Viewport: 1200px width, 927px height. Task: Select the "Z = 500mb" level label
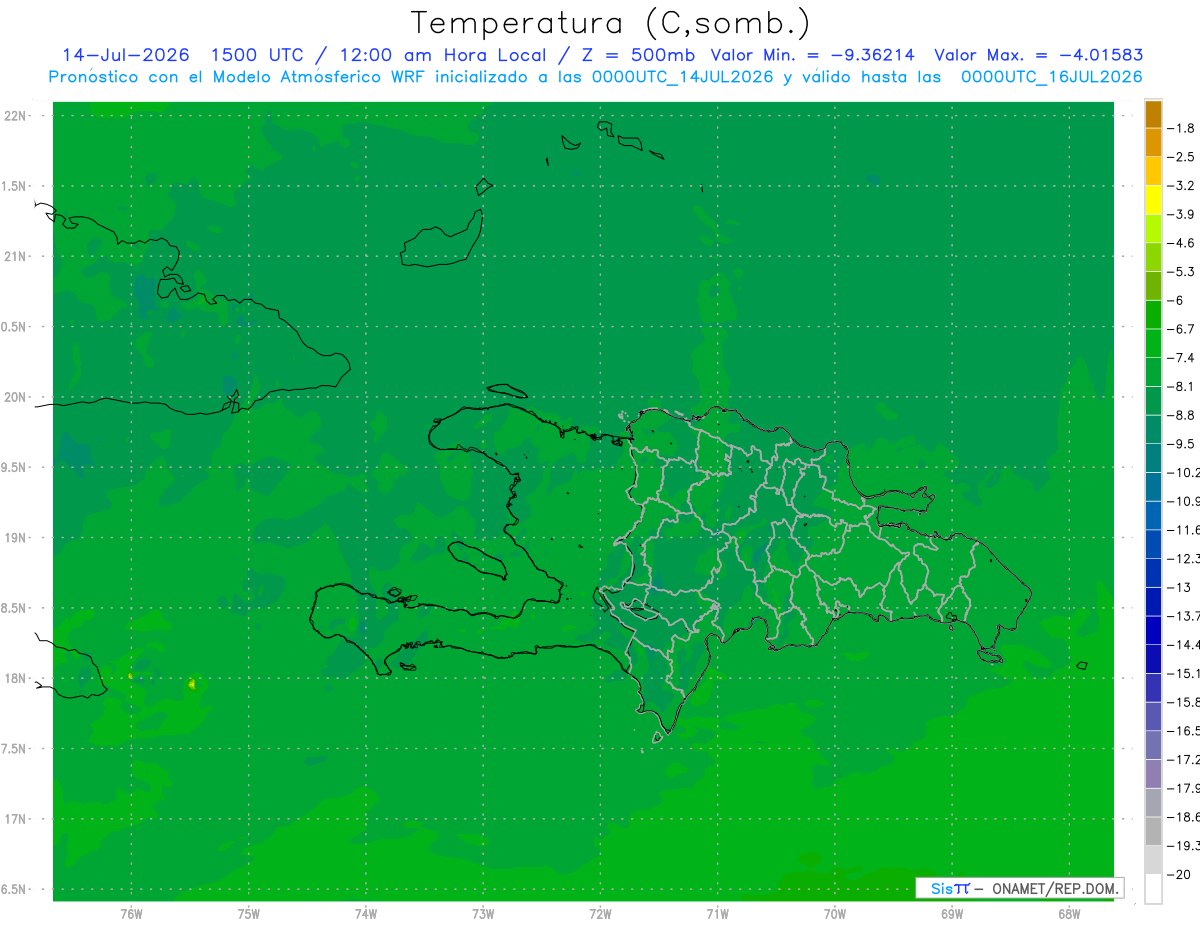(638, 55)
